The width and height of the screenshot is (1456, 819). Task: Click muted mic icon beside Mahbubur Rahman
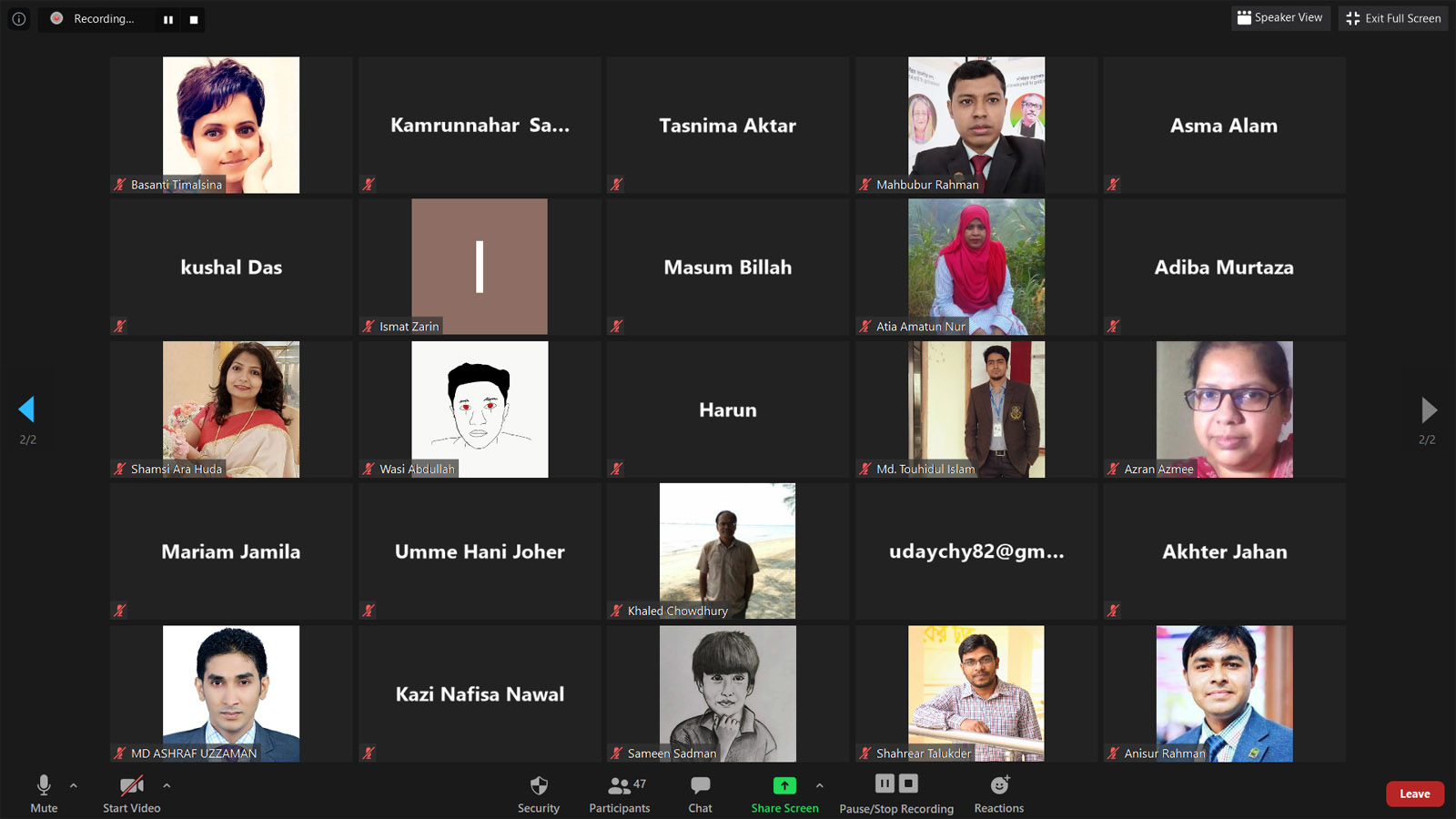click(x=865, y=184)
